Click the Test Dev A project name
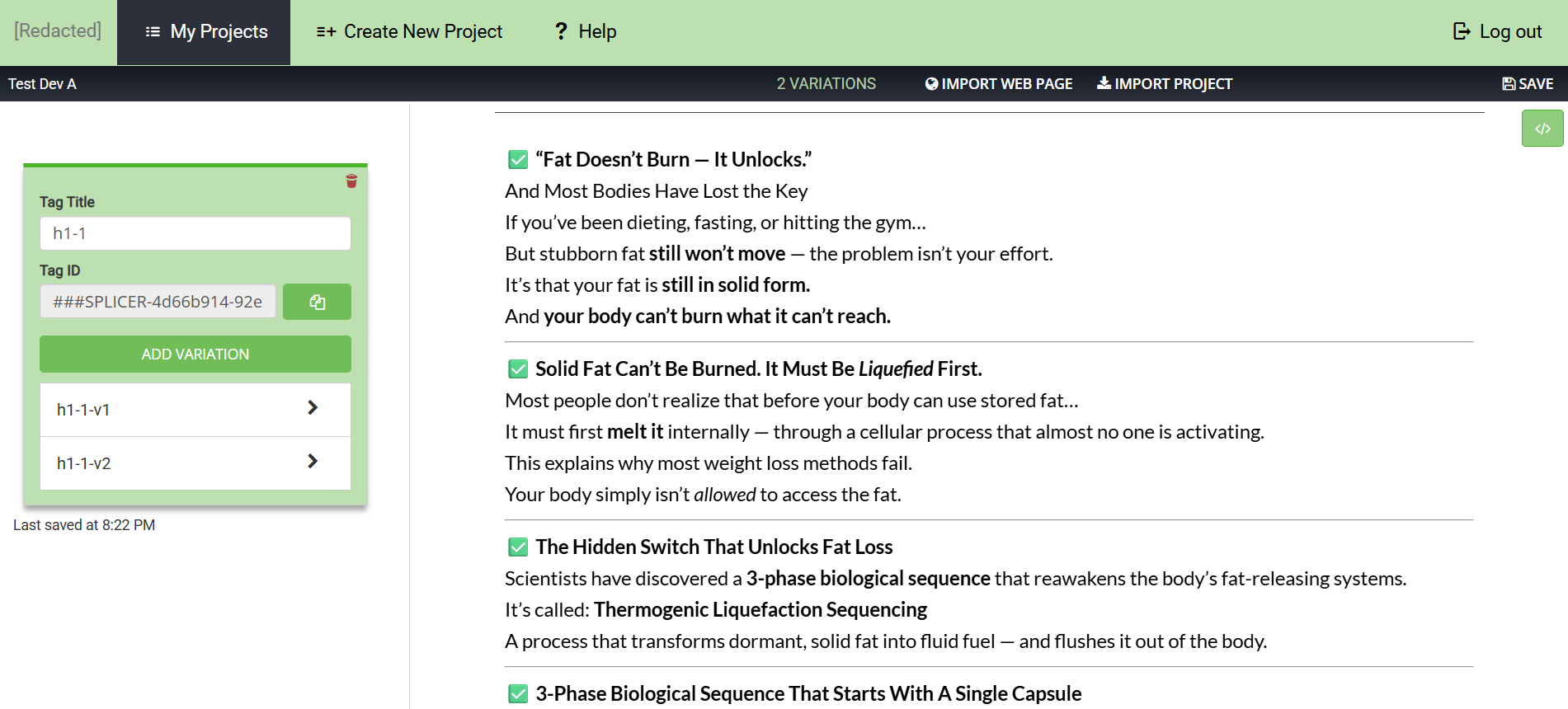This screenshot has width=1568, height=709. tap(42, 84)
